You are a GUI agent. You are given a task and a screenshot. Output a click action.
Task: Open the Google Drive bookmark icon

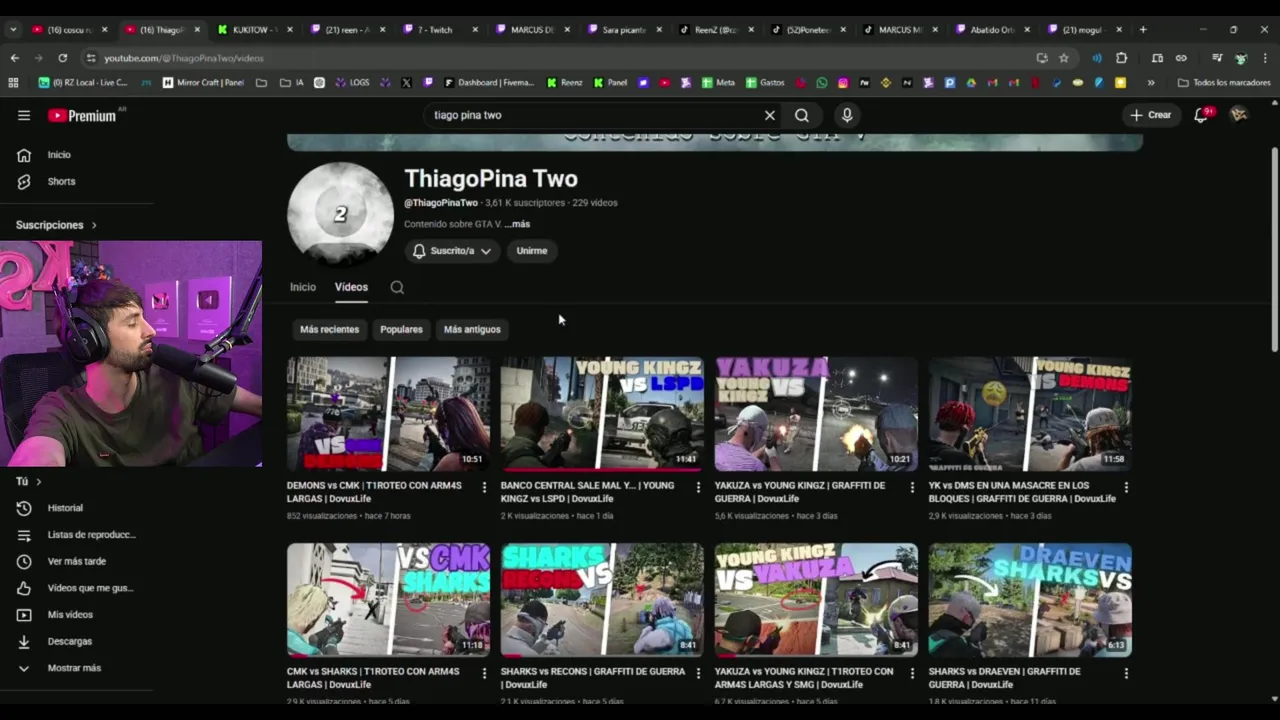pyautogui.click(x=971, y=83)
